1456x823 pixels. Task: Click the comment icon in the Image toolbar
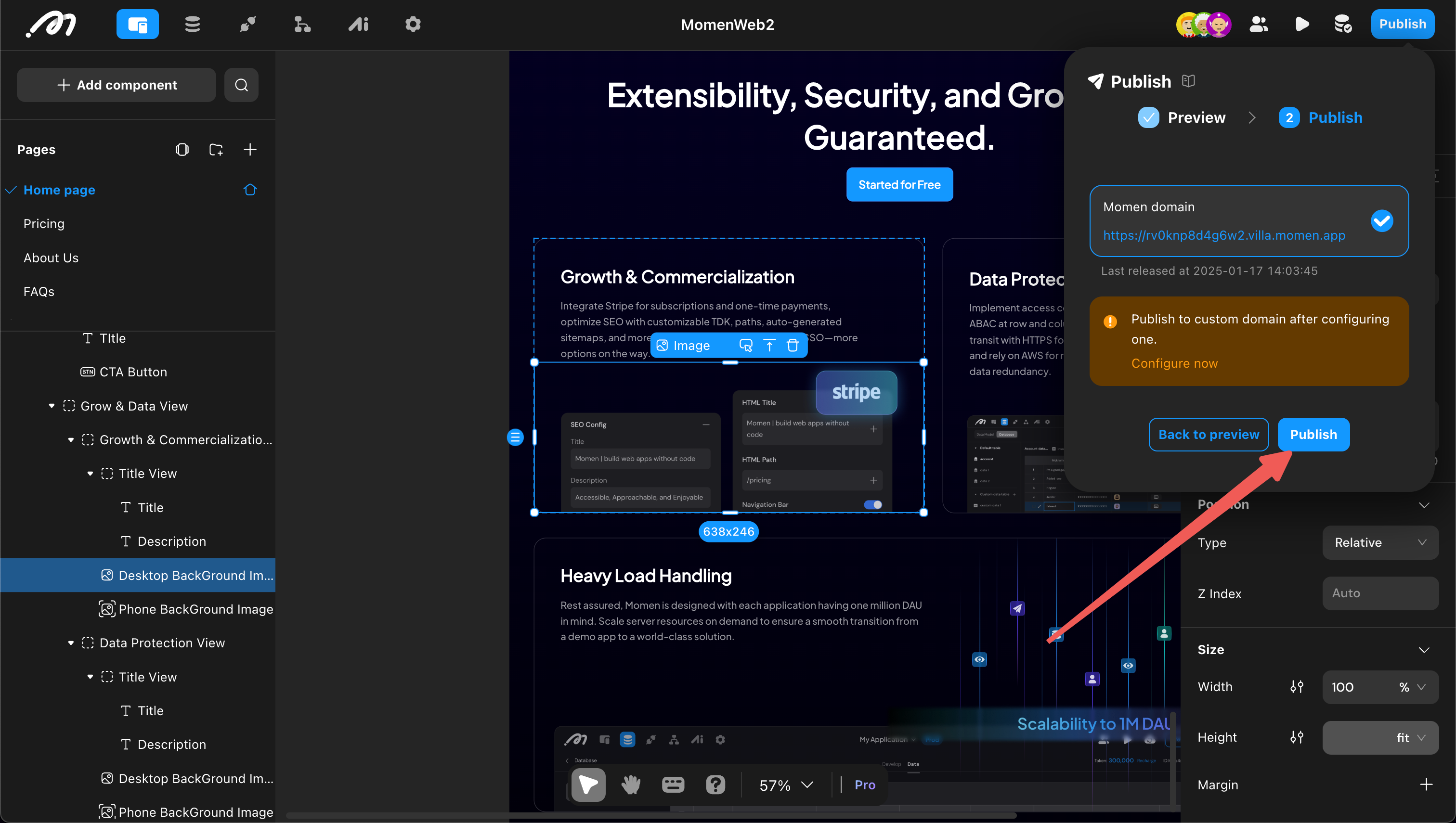click(x=746, y=346)
